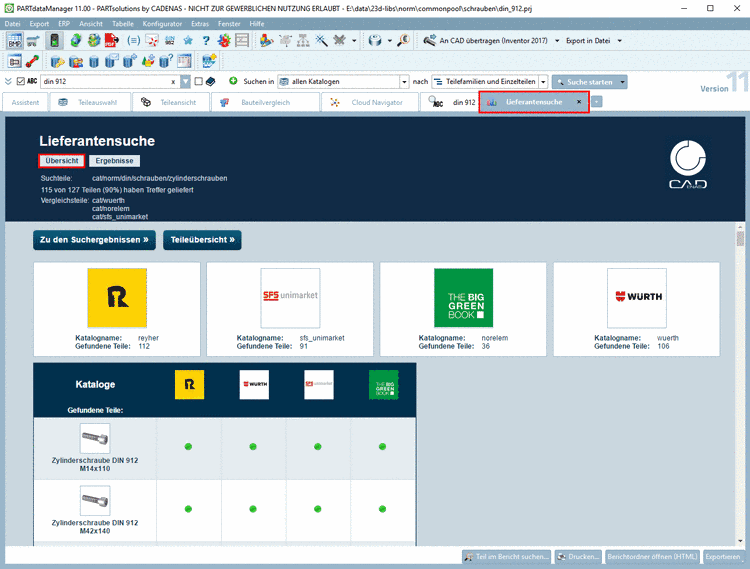750x569 pixels.
Task: Click the Ergebnisse button
Action: pos(114,161)
